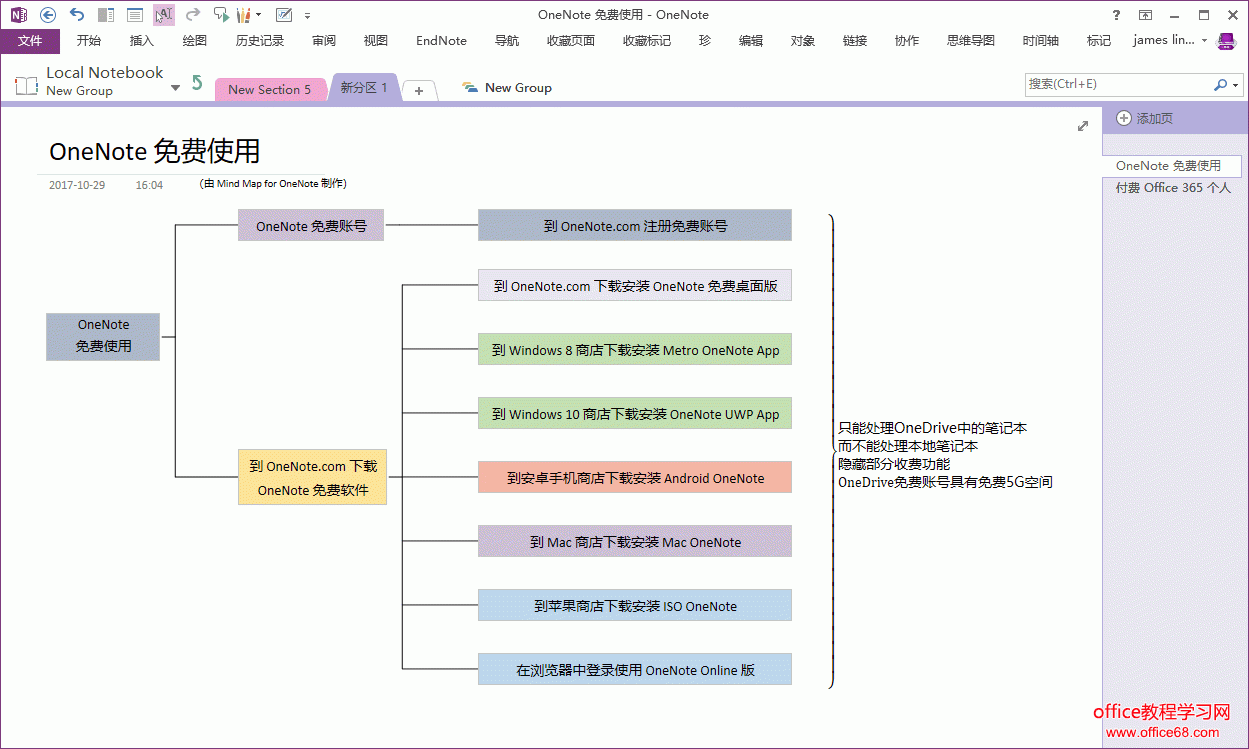The image size is (1249, 749).
Task: Click the checkbox tag icon in toolbar
Action: click(284, 15)
